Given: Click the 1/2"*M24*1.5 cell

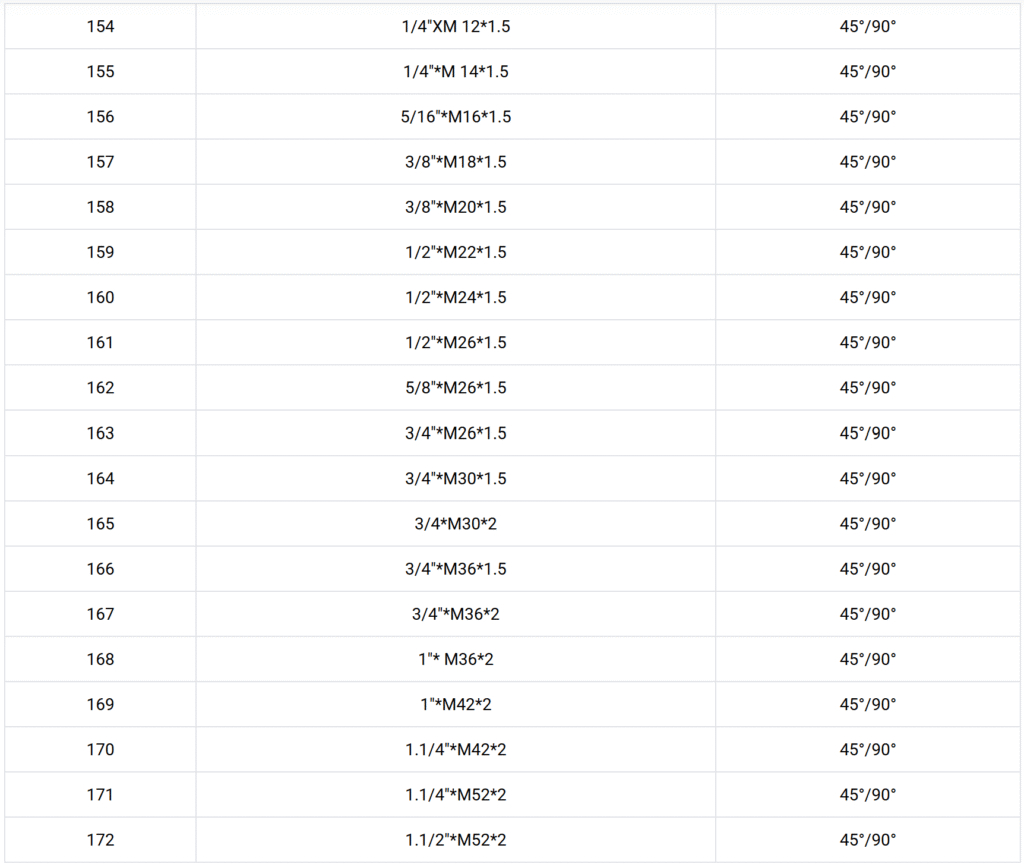Looking at the screenshot, I should (455, 297).
